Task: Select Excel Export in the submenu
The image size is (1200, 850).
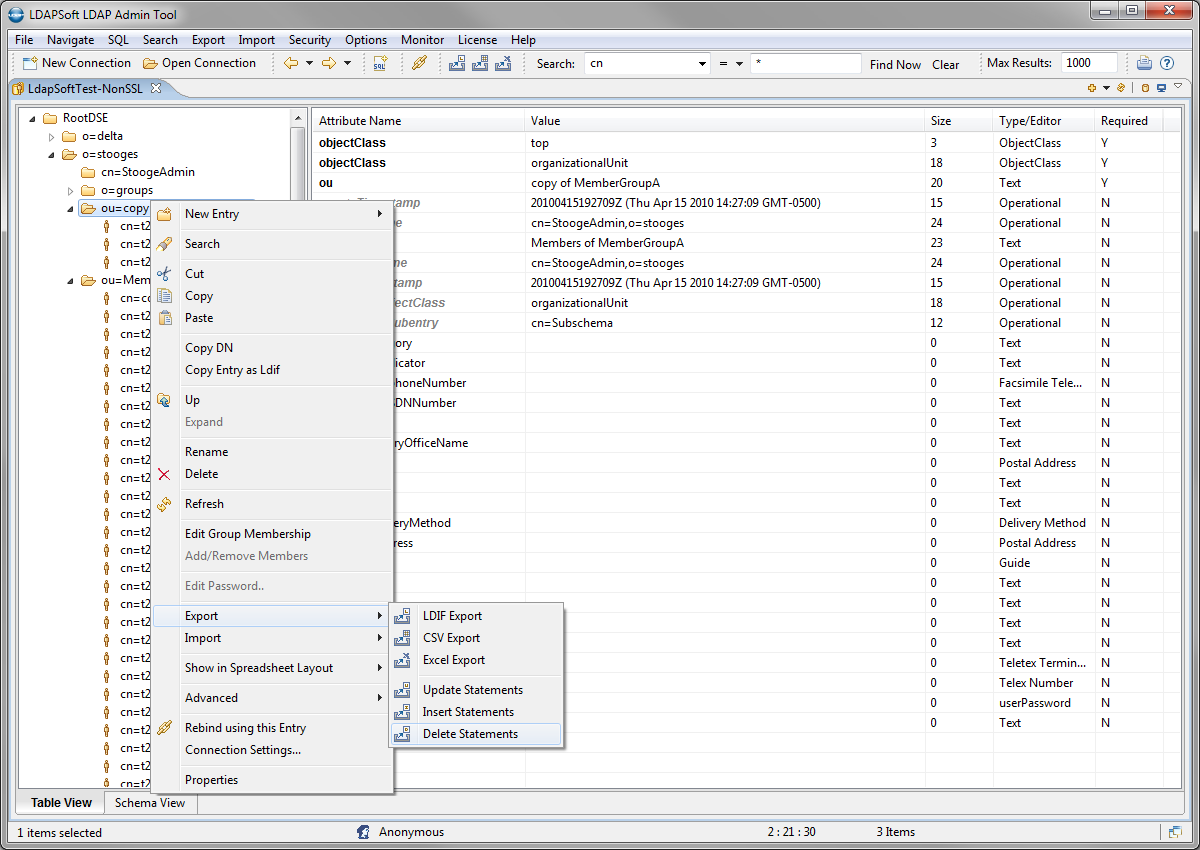Action: pyautogui.click(x=453, y=660)
